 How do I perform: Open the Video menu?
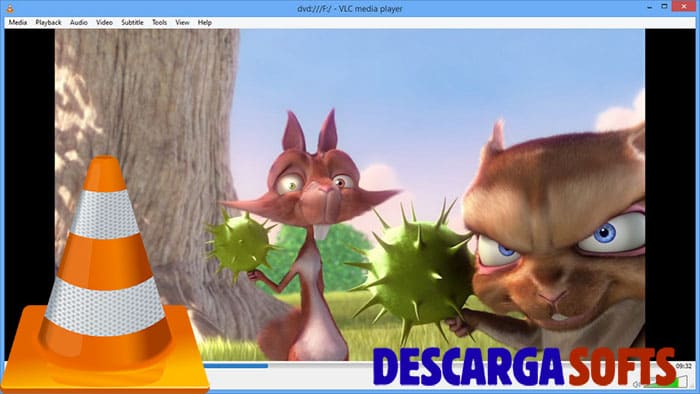tap(104, 22)
